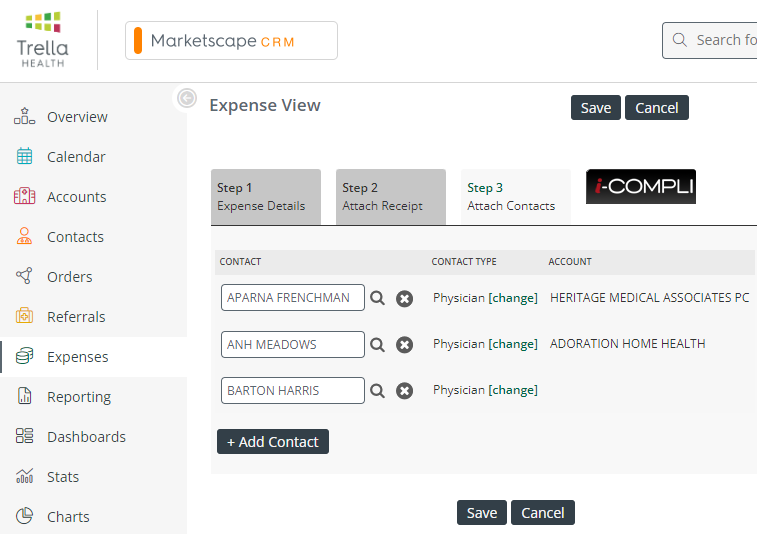Click the Add Contact button
757x534 pixels.
pos(273,442)
